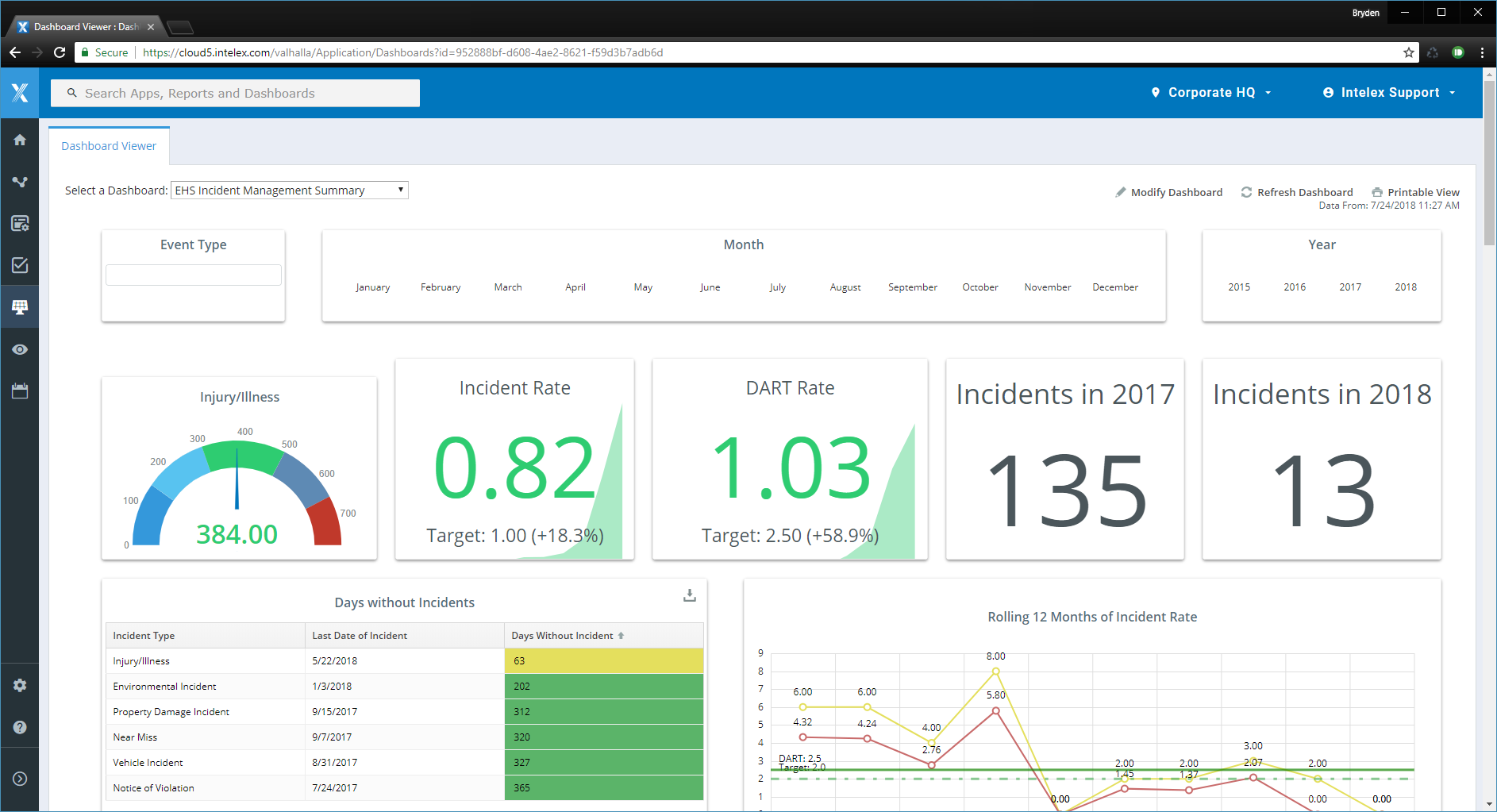The width and height of the screenshot is (1497, 812).
Task: Open the Calendar icon in the sidebar
Action: [x=20, y=391]
